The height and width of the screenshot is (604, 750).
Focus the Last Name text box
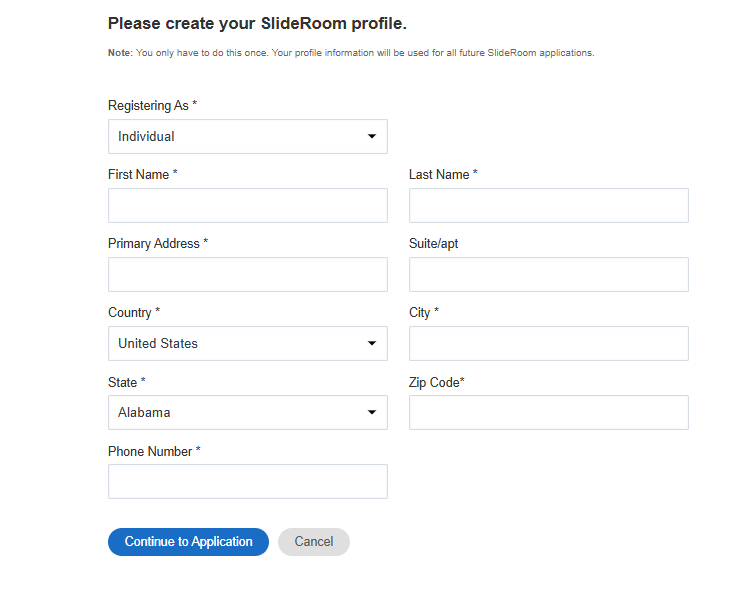click(548, 206)
